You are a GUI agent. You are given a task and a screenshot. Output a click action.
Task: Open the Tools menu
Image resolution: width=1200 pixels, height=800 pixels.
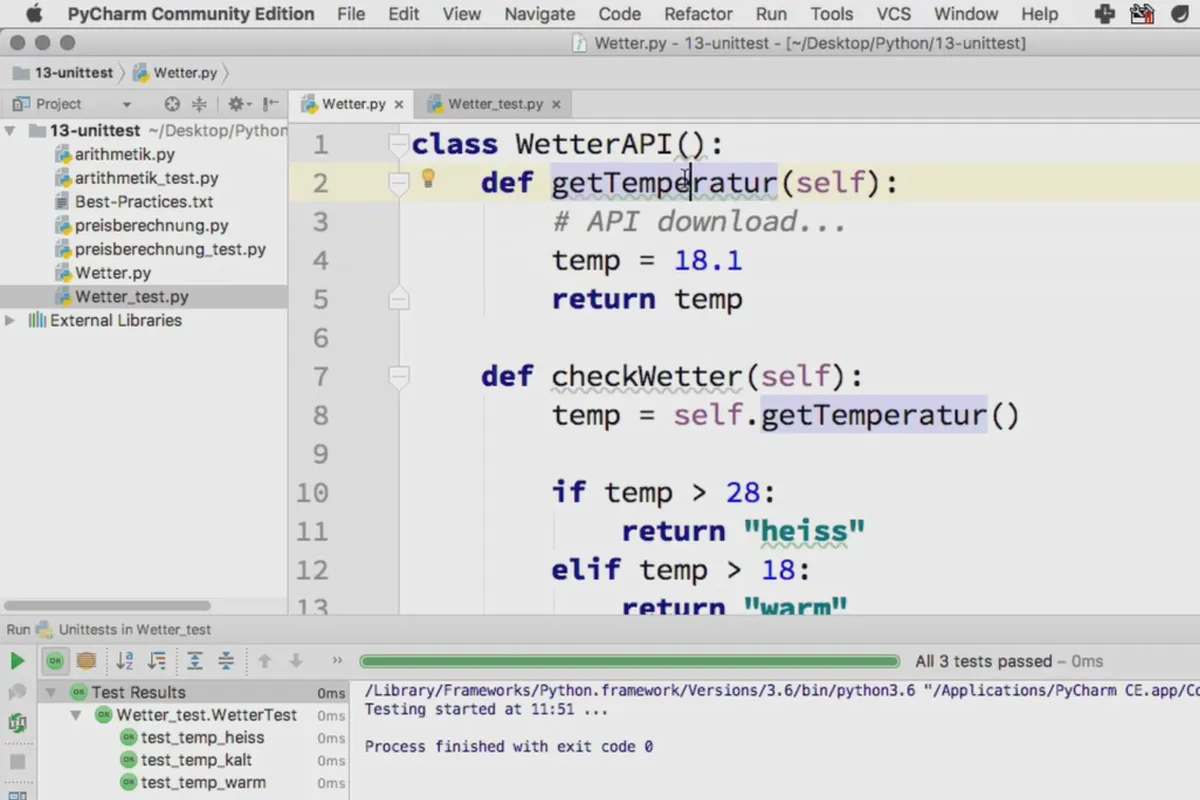(832, 14)
